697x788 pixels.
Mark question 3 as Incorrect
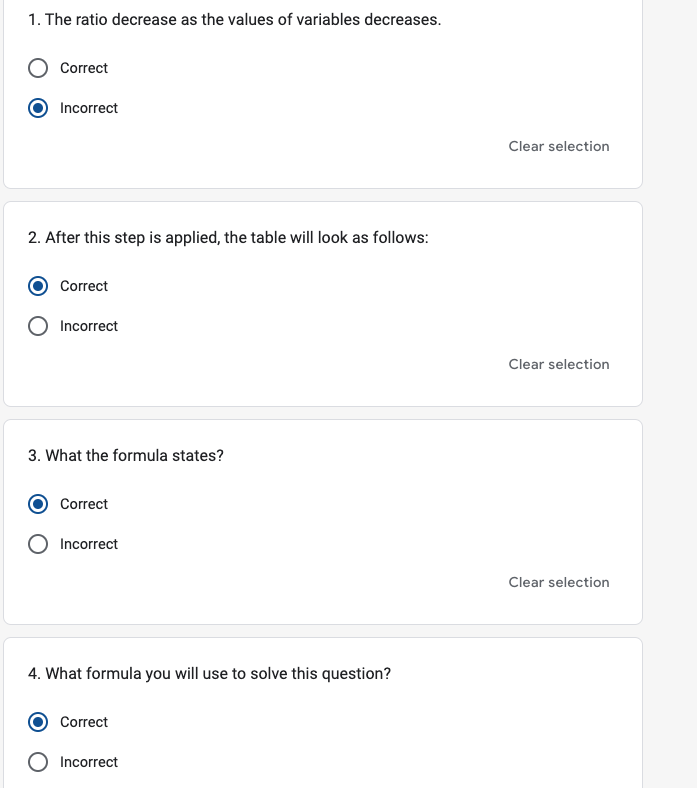(x=38, y=544)
